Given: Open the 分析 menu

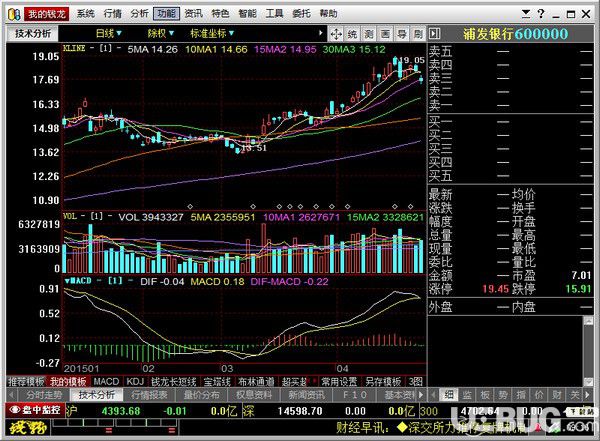Looking at the screenshot, I should click(139, 14).
